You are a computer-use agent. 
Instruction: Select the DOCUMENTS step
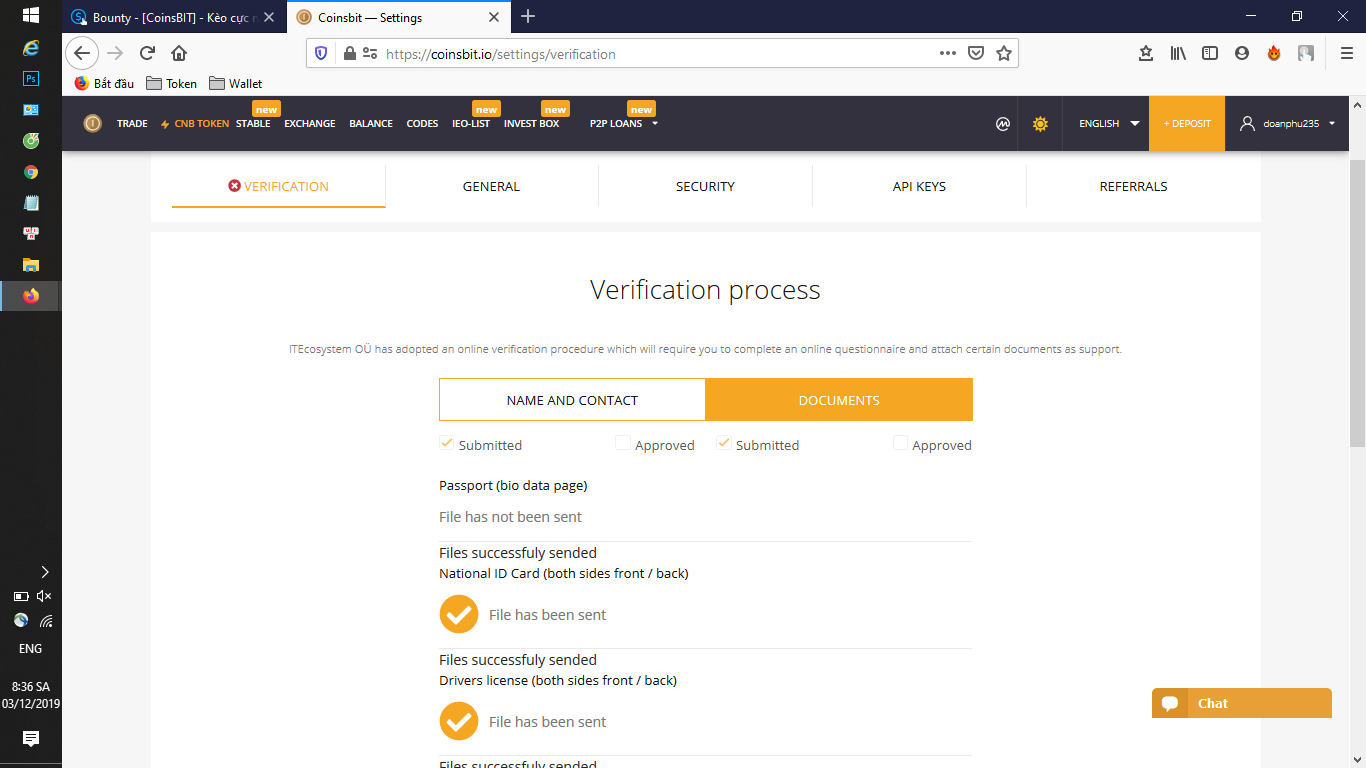[839, 400]
